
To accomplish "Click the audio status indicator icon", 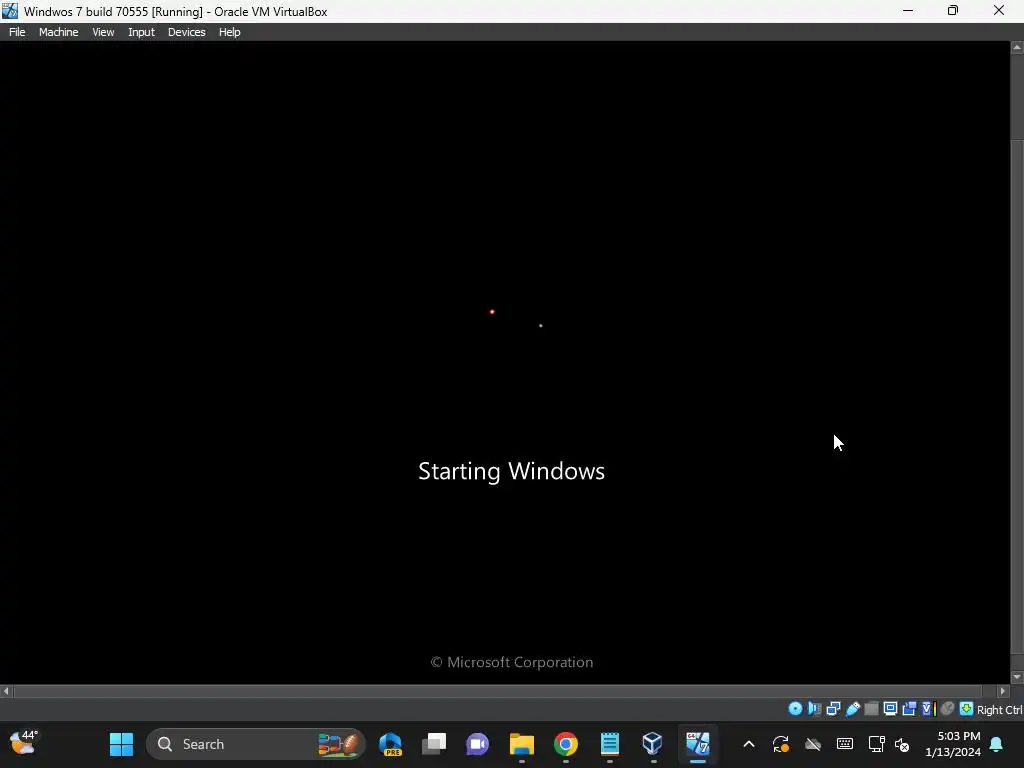I will click(x=814, y=709).
